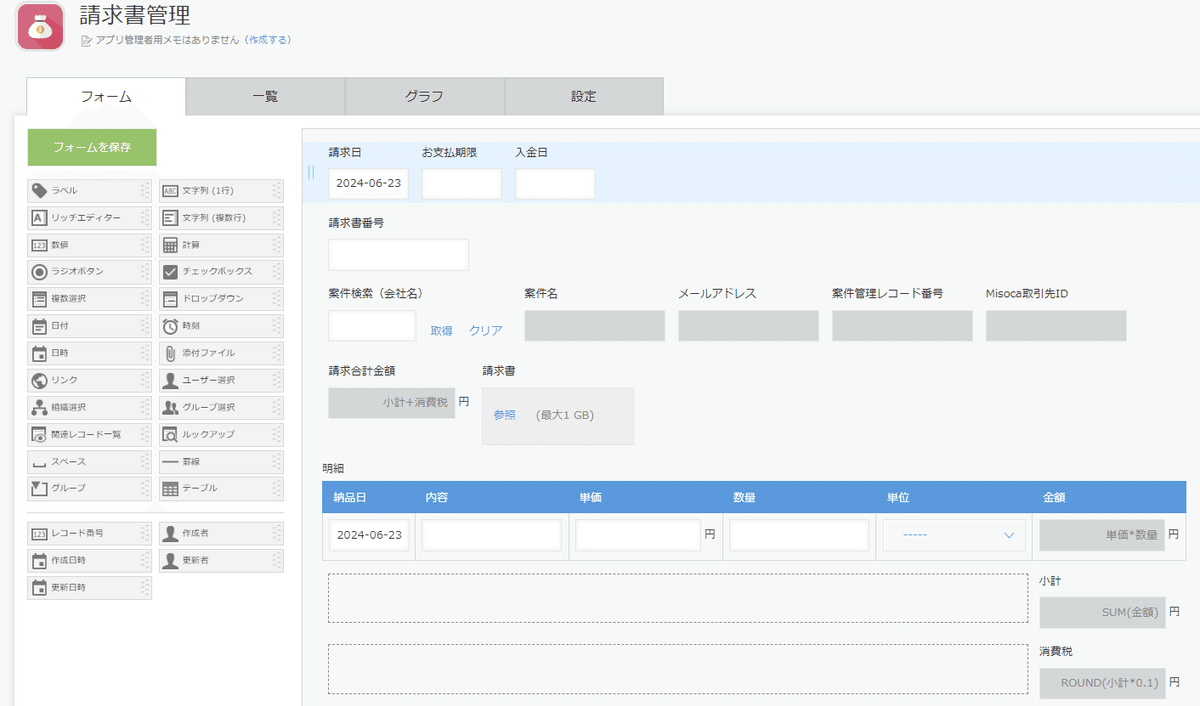1200x706 pixels.
Task: Click the クリア lookup link
Action: click(x=486, y=331)
